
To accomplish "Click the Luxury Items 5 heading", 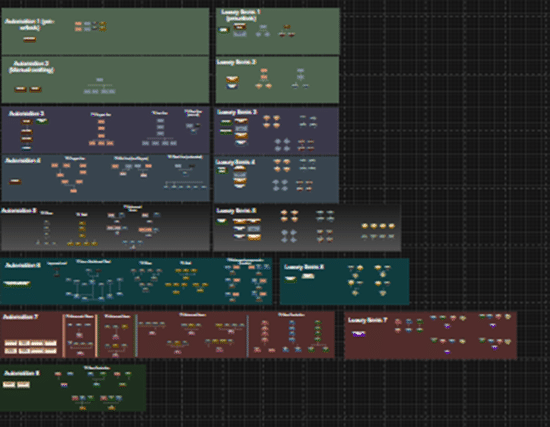I will (236, 210).
